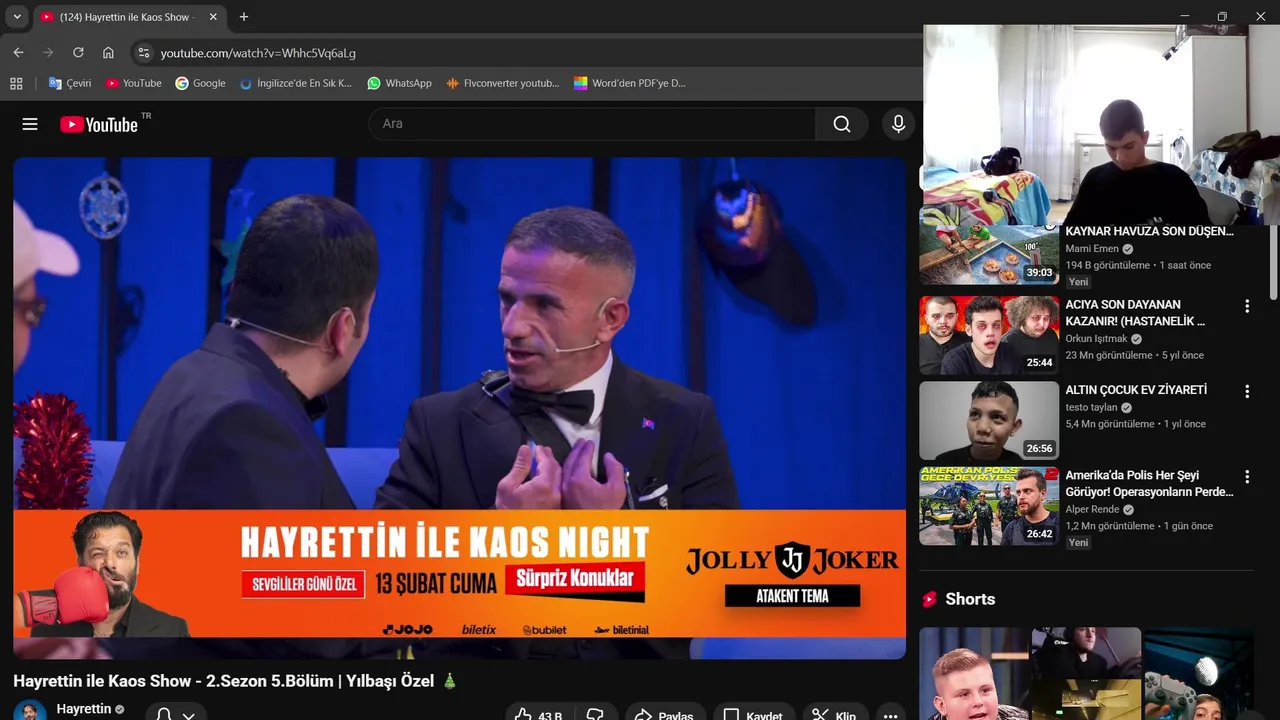Open the notification bell dropdown for Hayrettin
1280x720 pixels.
175,715
